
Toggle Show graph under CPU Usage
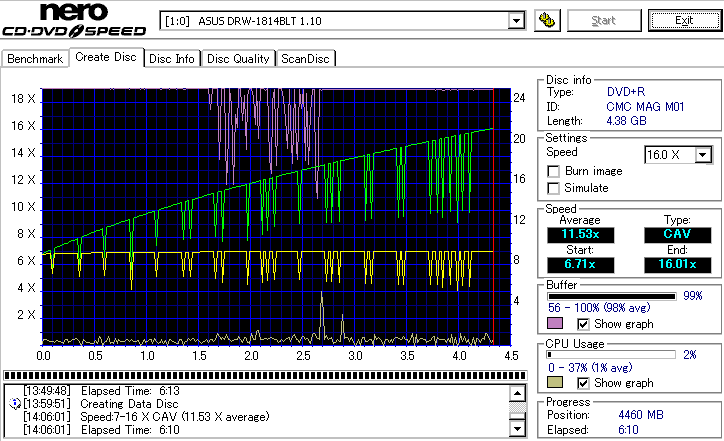(584, 383)
